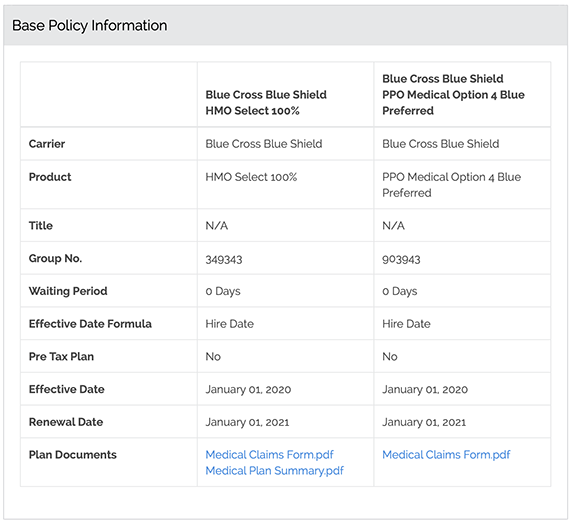The height and width of the screenshot is (526, 572).
Task: Click the Effective Date Formula label
Action: click(90, 324)
